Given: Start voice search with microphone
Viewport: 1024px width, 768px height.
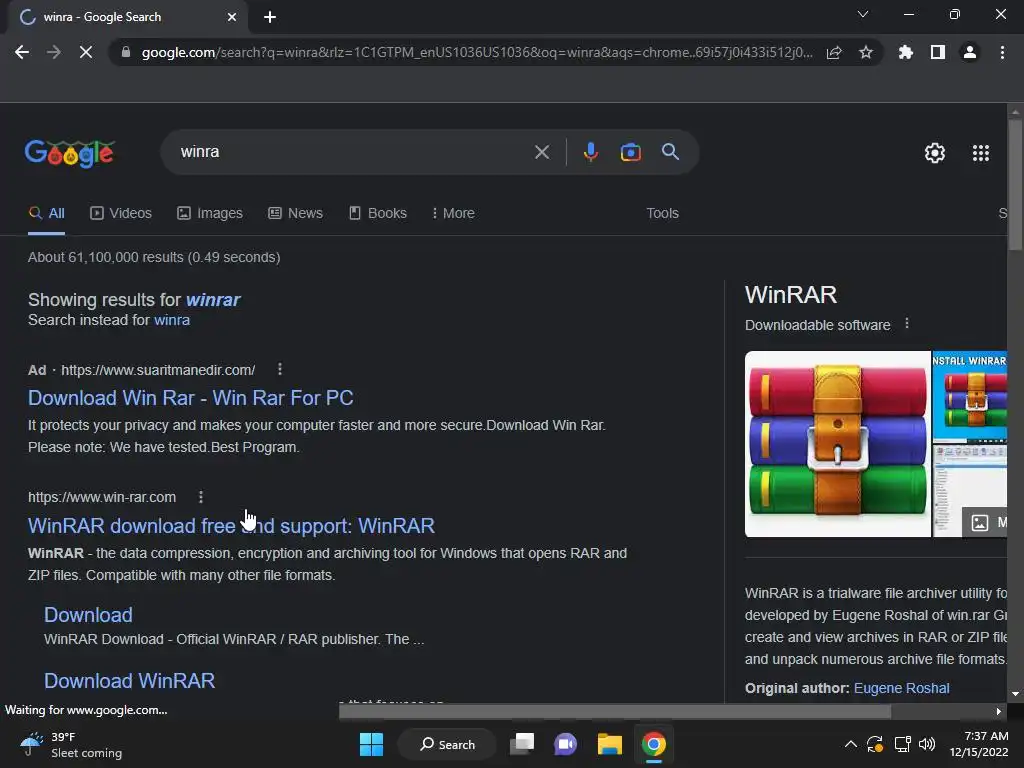Looking at the screenshot, I should tap(590, 152).
